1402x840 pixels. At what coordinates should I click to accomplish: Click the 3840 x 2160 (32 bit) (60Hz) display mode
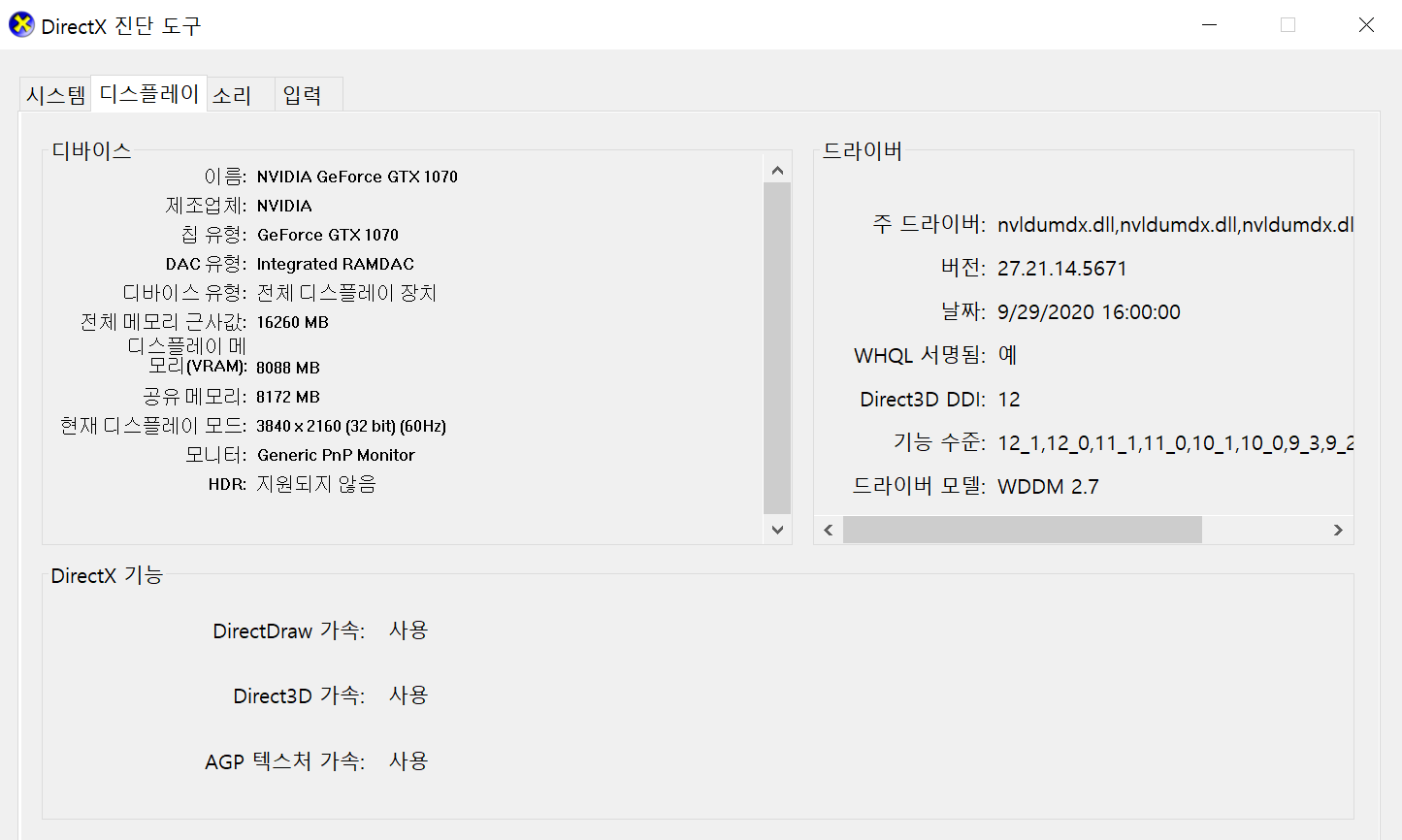(351, 426)
